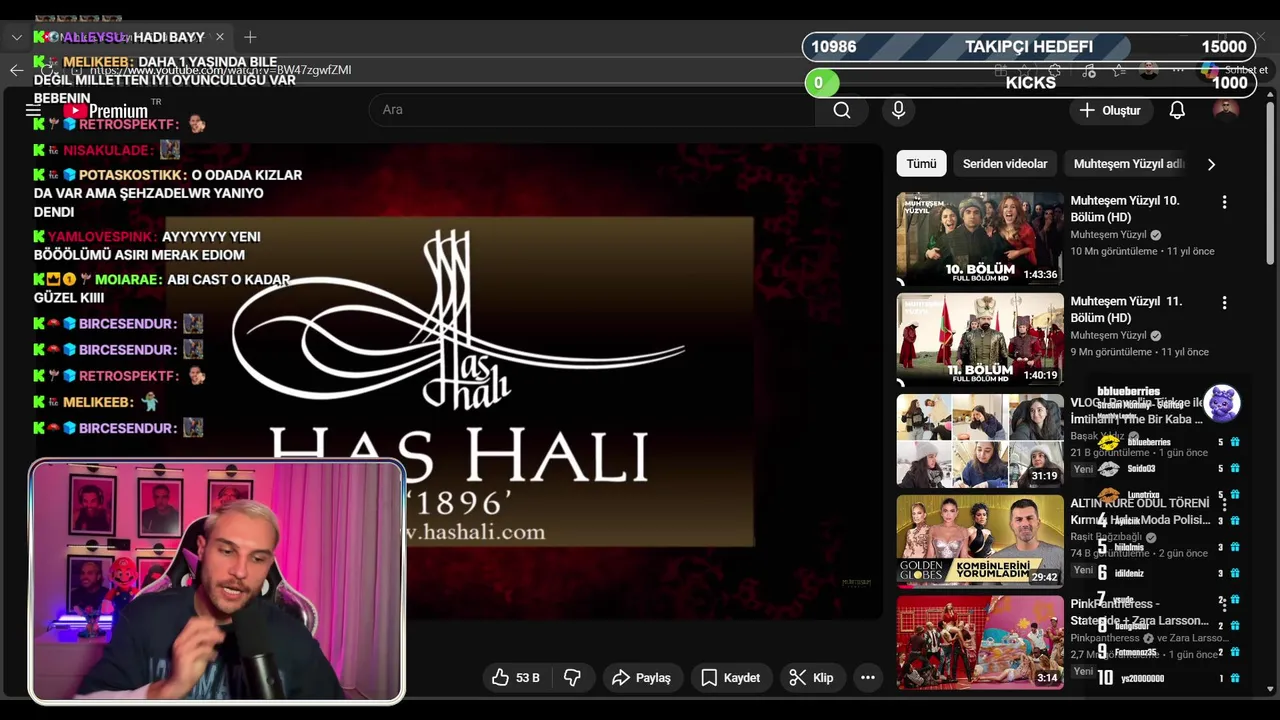Dislike the video with thumbs-down
Viewport: 1280px width, 720px height.
click(572, 678)
